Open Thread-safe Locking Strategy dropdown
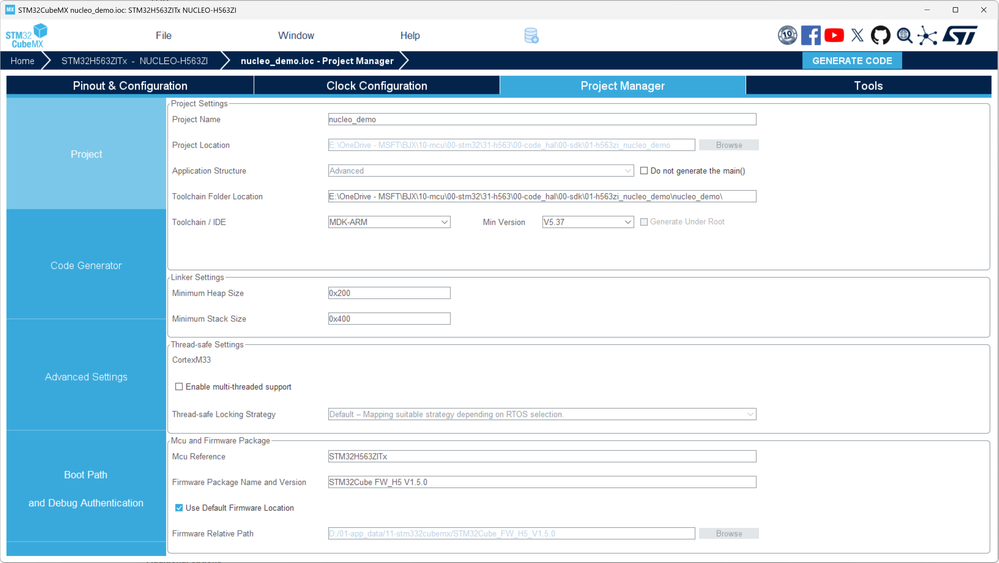 coord(542,415)
